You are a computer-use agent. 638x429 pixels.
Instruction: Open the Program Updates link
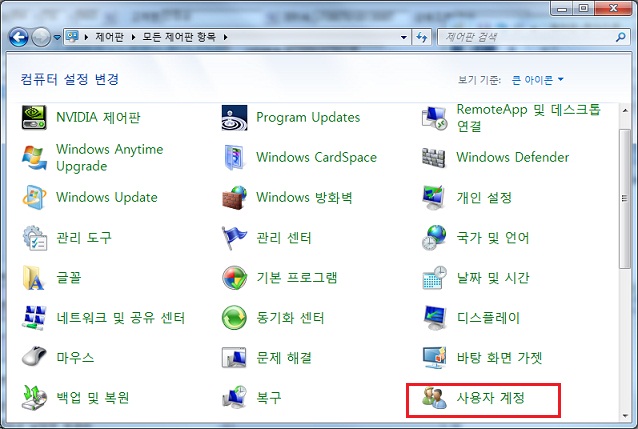point(307,117)
